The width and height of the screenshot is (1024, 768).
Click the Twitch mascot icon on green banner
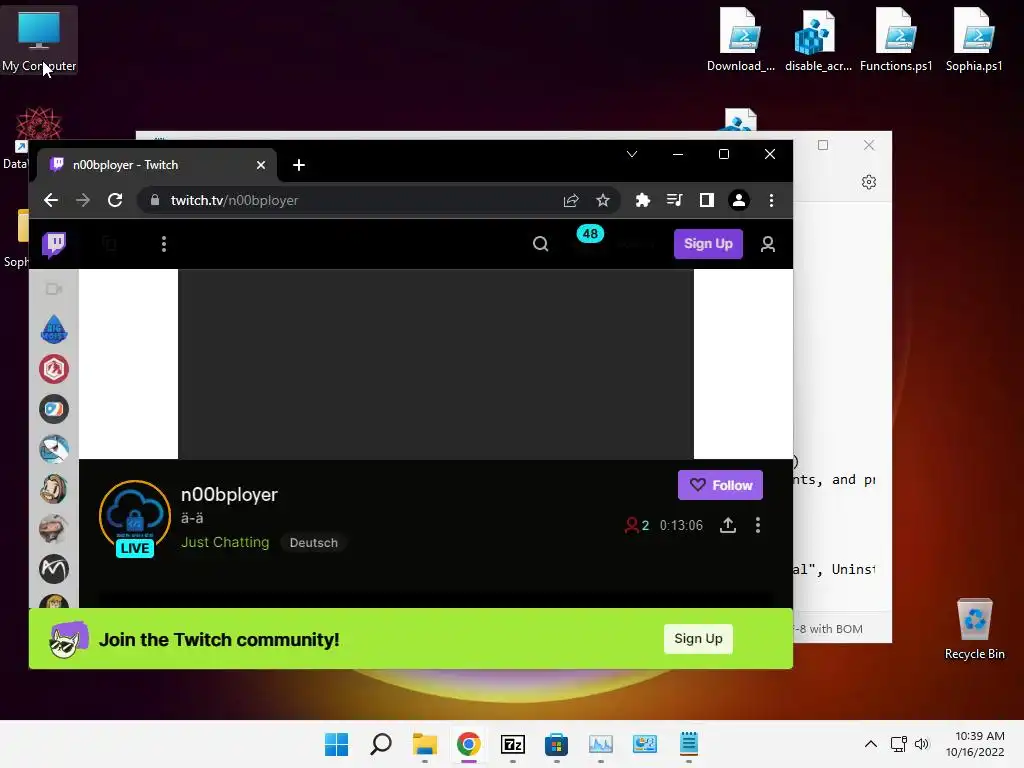(69, 639)
